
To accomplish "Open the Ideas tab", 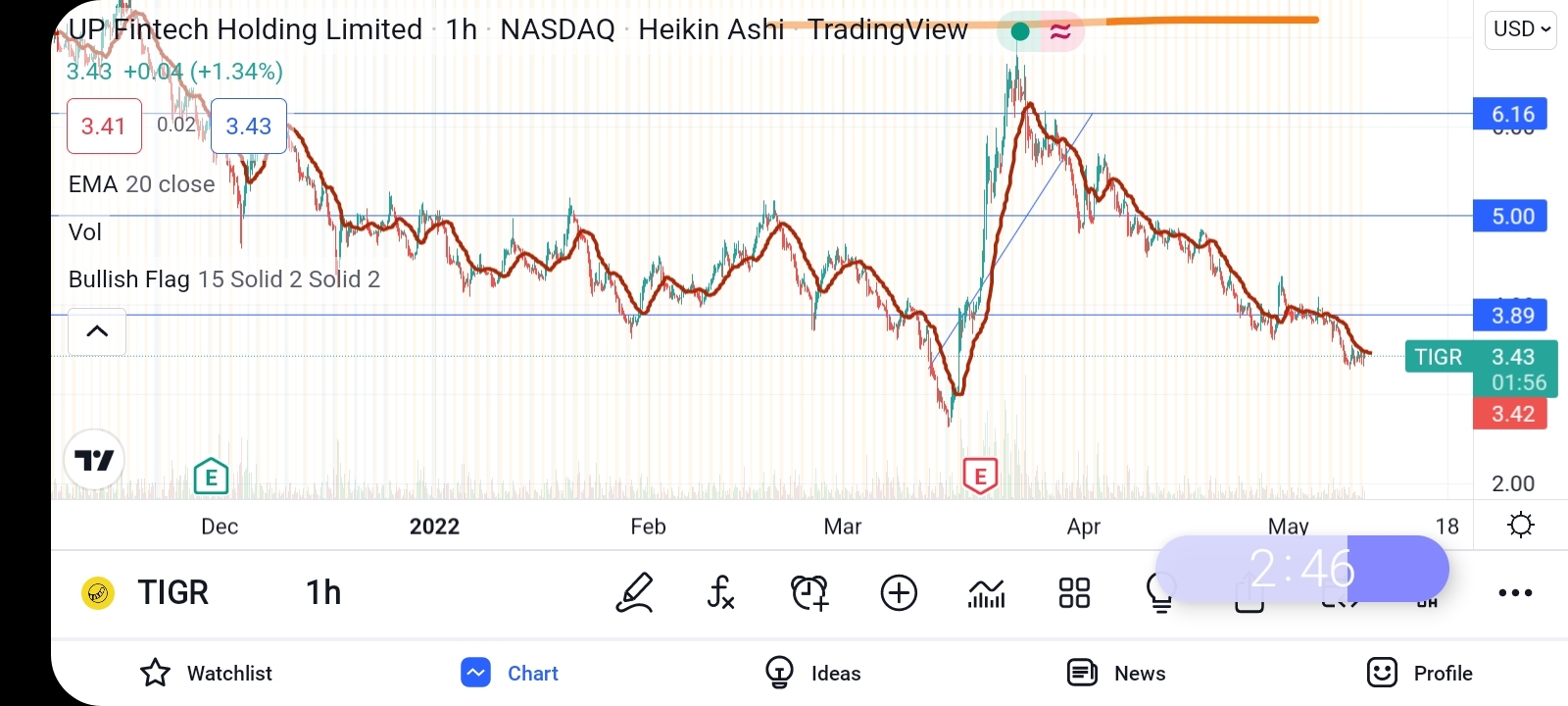I will point(812,673).
